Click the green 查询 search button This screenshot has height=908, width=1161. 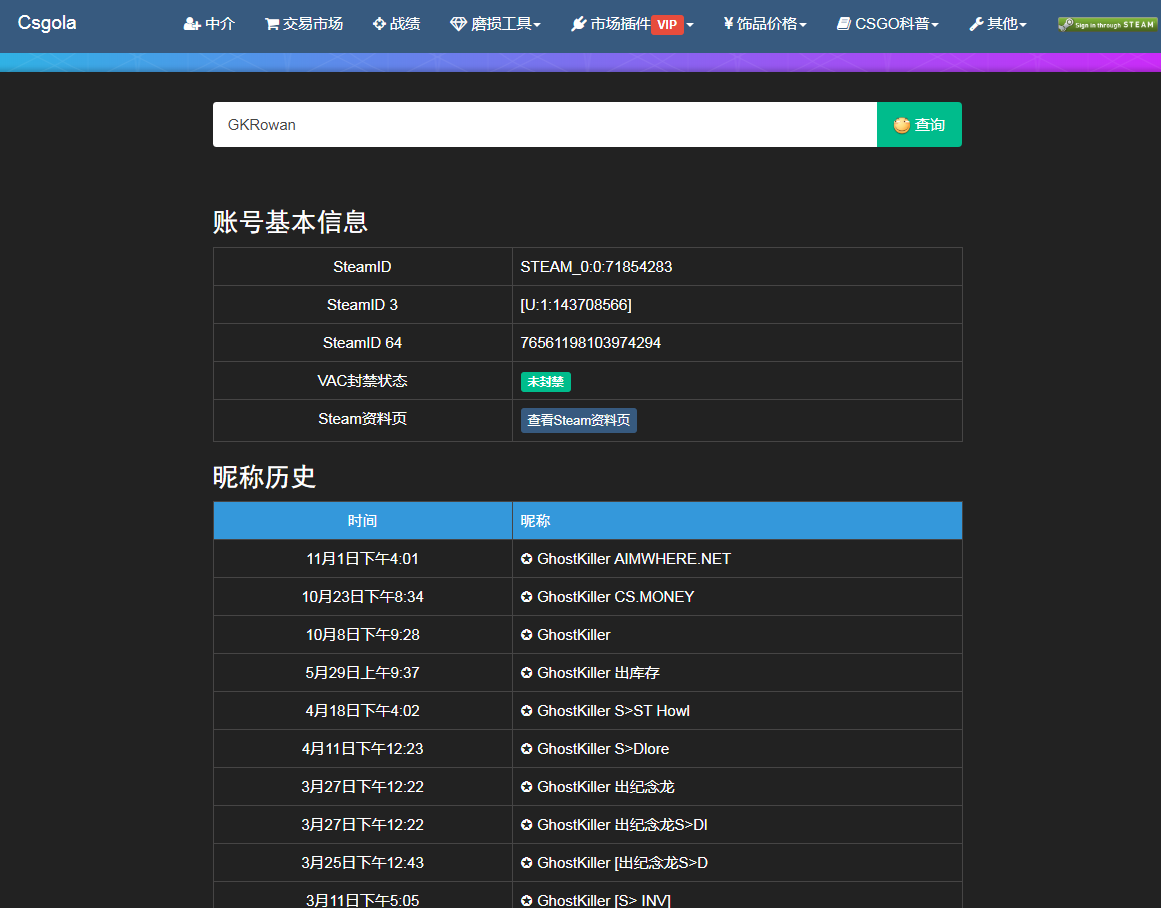919,124
